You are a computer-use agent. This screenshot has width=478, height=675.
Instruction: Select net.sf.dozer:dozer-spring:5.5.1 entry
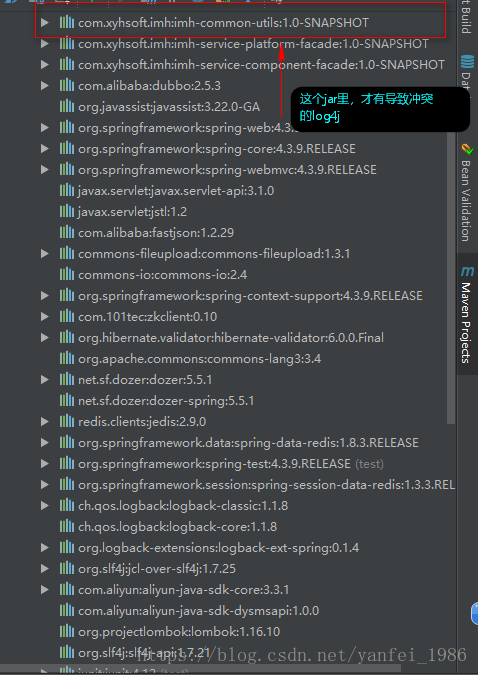(166, 401)
